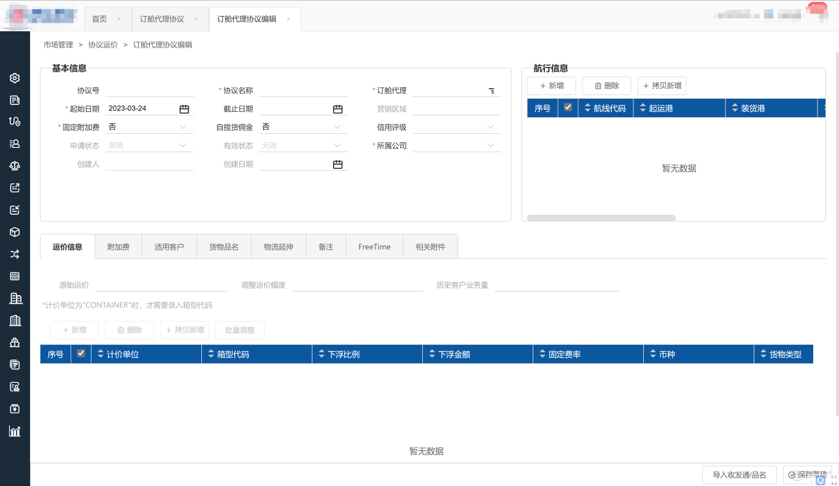
Task: Click 新增 button in 航行信息 panel
Action: [x=551, y=86]
